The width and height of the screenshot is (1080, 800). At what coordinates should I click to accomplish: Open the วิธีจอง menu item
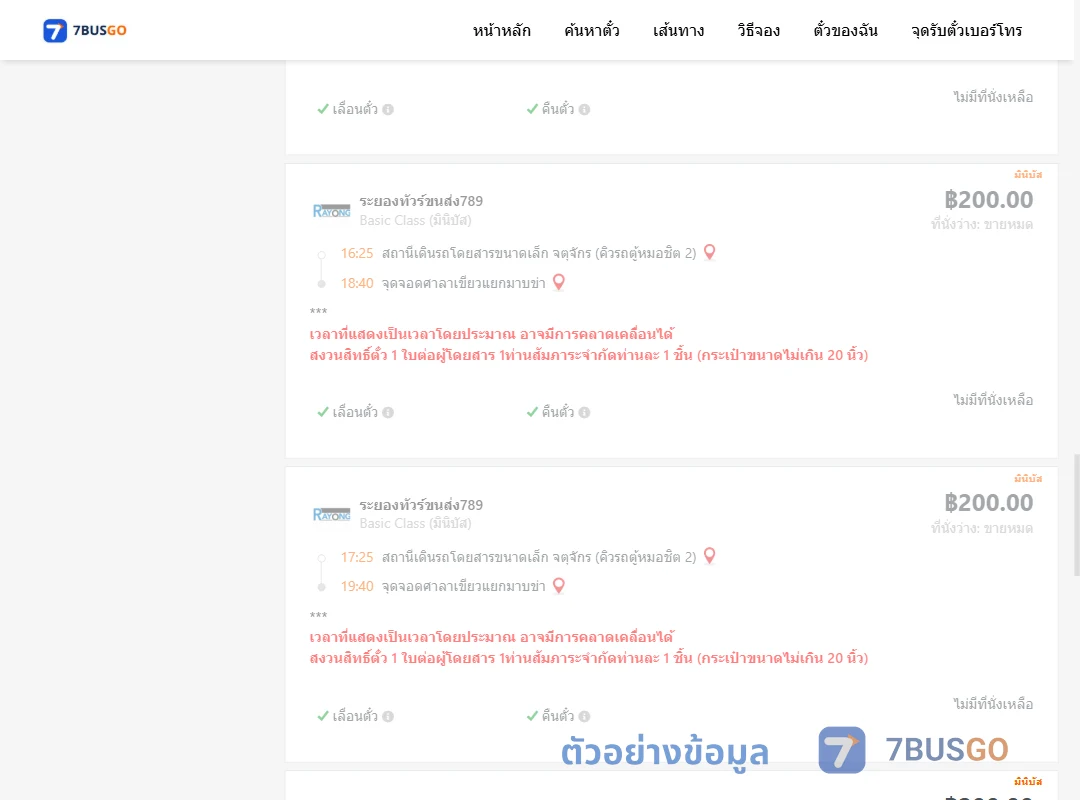point(758,30)
